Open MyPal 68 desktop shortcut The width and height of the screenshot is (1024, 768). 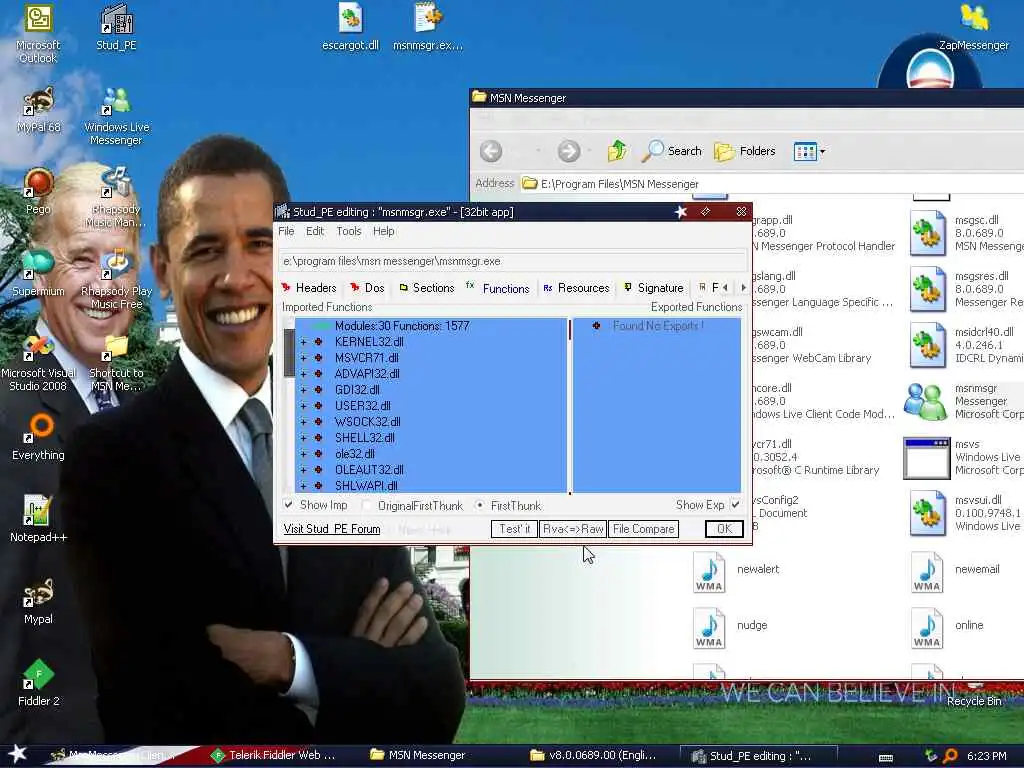38,110
